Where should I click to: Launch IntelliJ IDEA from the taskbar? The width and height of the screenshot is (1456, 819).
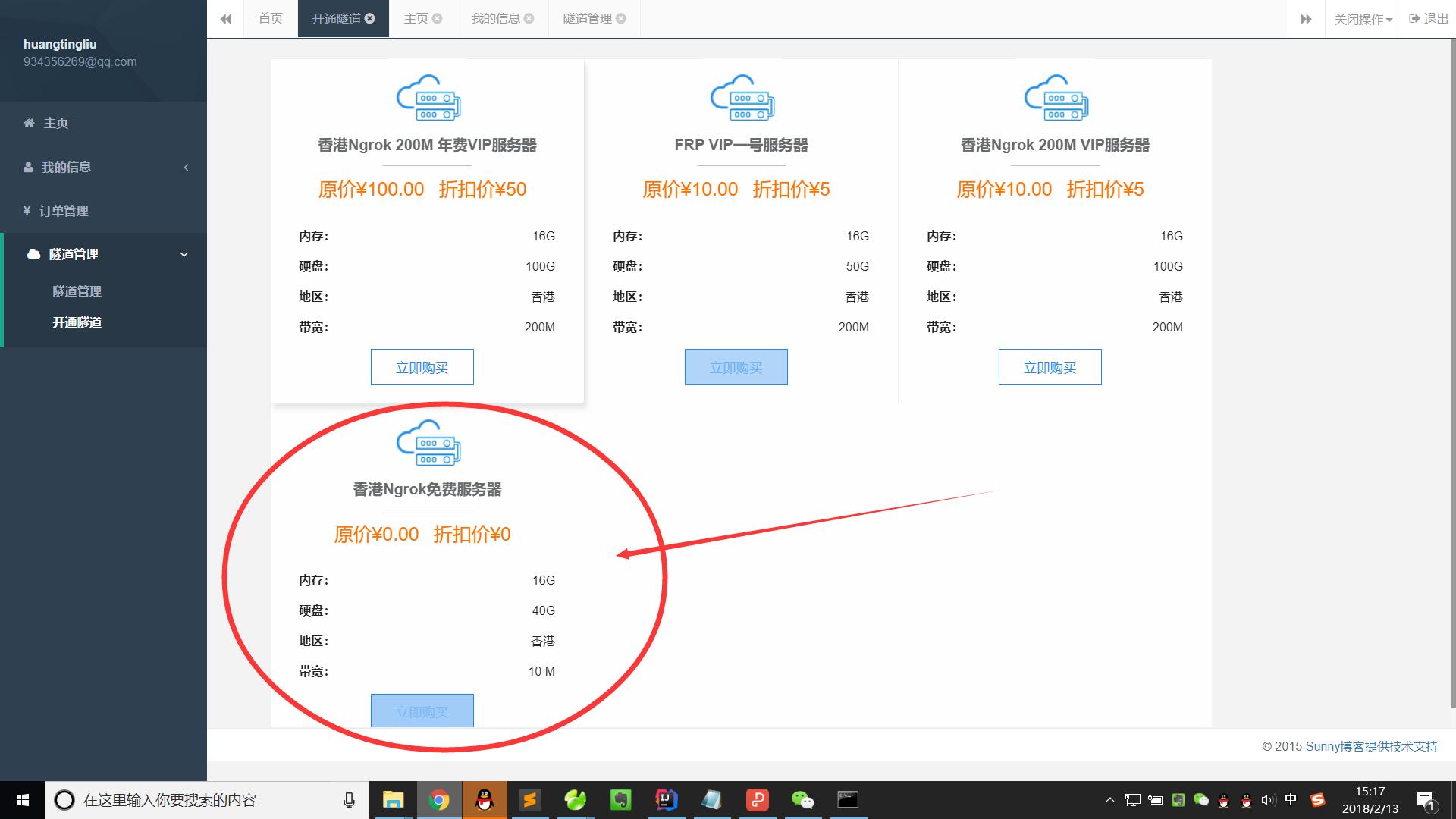pyautogui.click(x=666, y=799)
